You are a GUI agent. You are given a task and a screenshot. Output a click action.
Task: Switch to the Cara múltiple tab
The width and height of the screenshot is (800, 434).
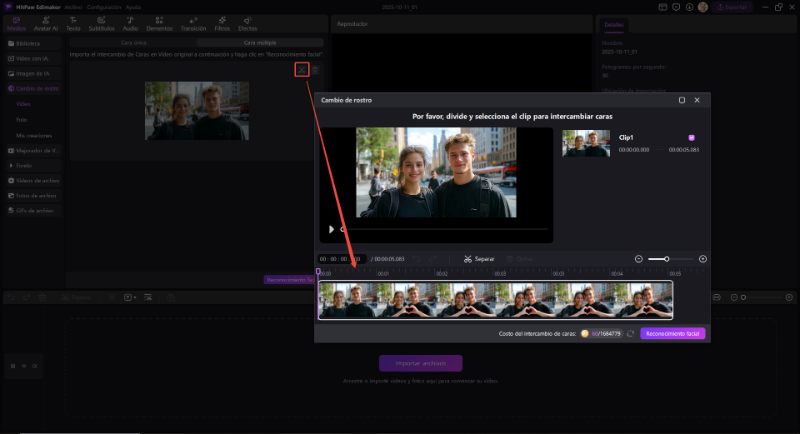coord(260,43)
